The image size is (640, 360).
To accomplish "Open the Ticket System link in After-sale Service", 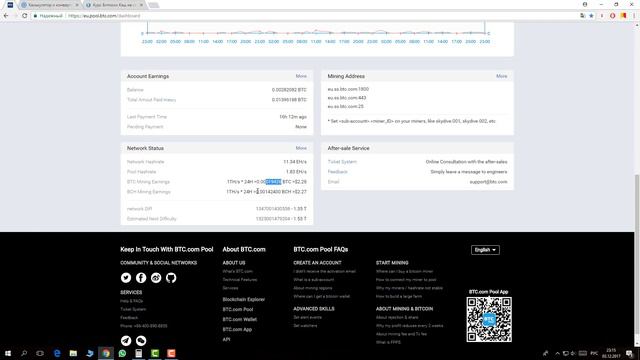I will pos(342,162).
